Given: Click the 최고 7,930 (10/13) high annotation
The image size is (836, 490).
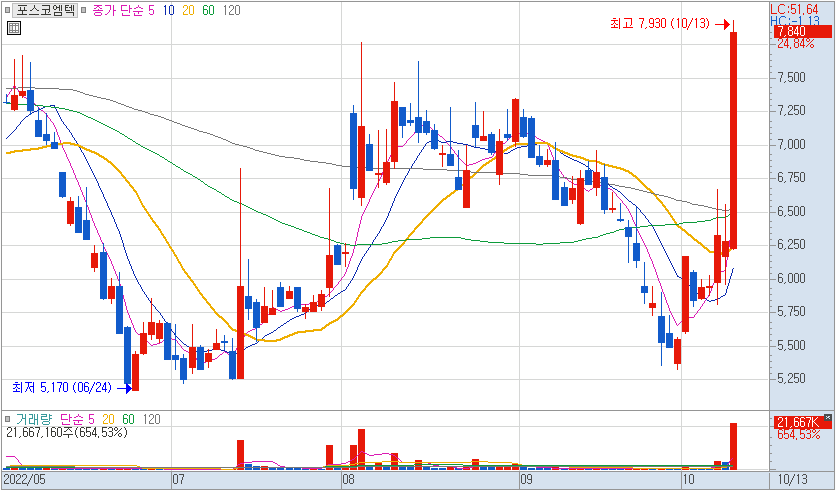Looking at the screenshot, I should point(660,23).
